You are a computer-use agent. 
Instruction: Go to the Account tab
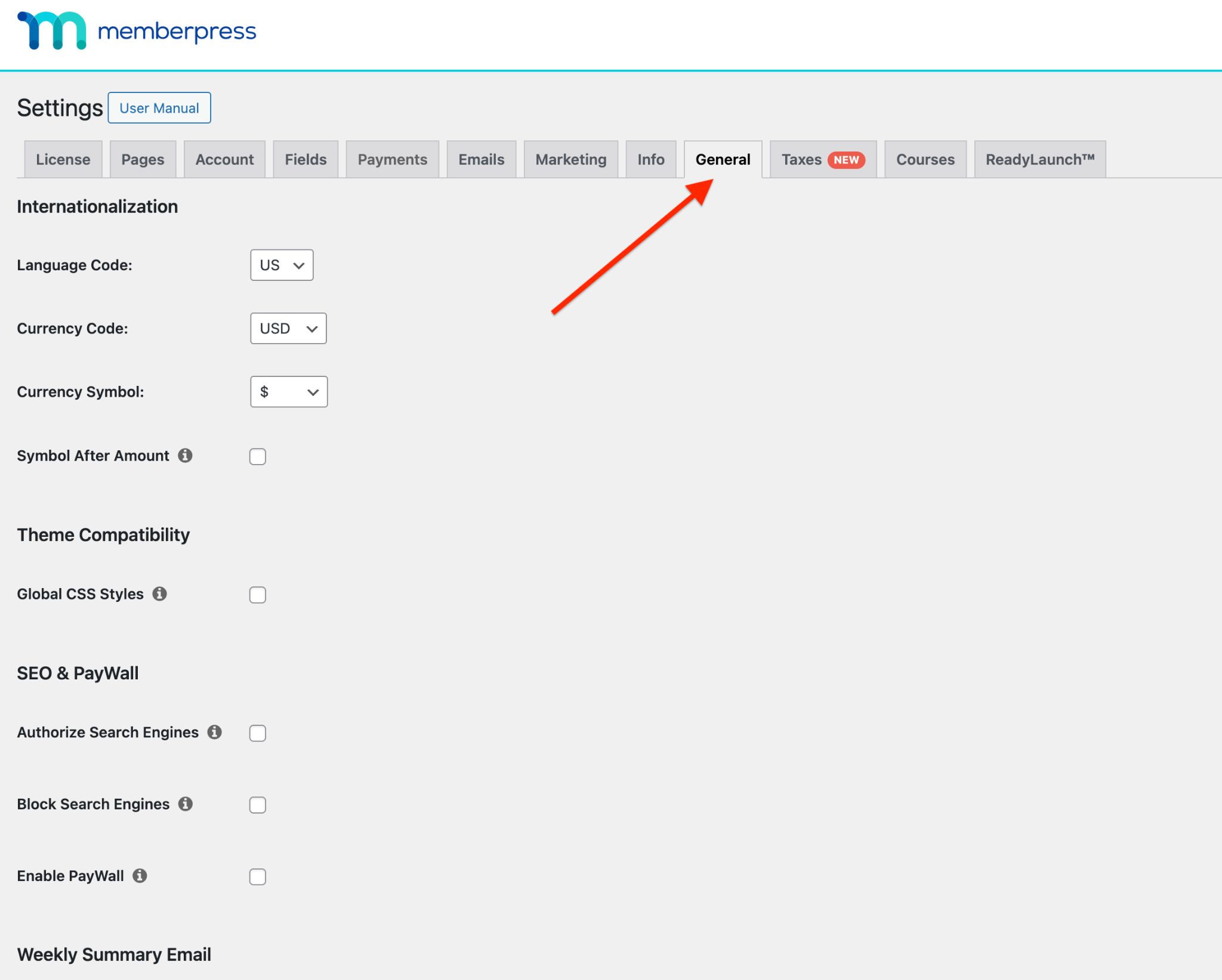click(224, 160)
